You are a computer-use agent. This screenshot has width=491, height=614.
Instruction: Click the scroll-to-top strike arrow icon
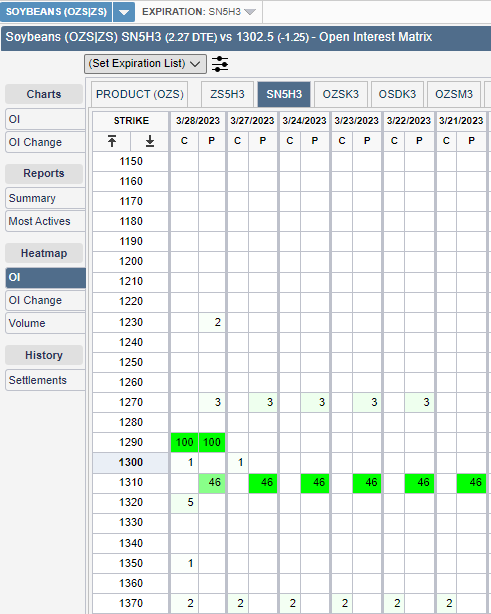[112, 141]
